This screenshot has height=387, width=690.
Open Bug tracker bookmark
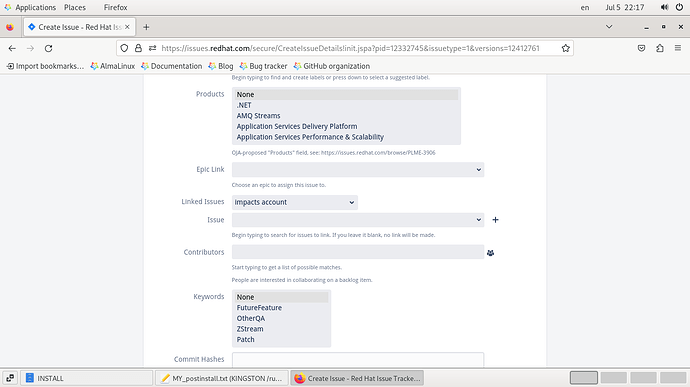[263, 66]
